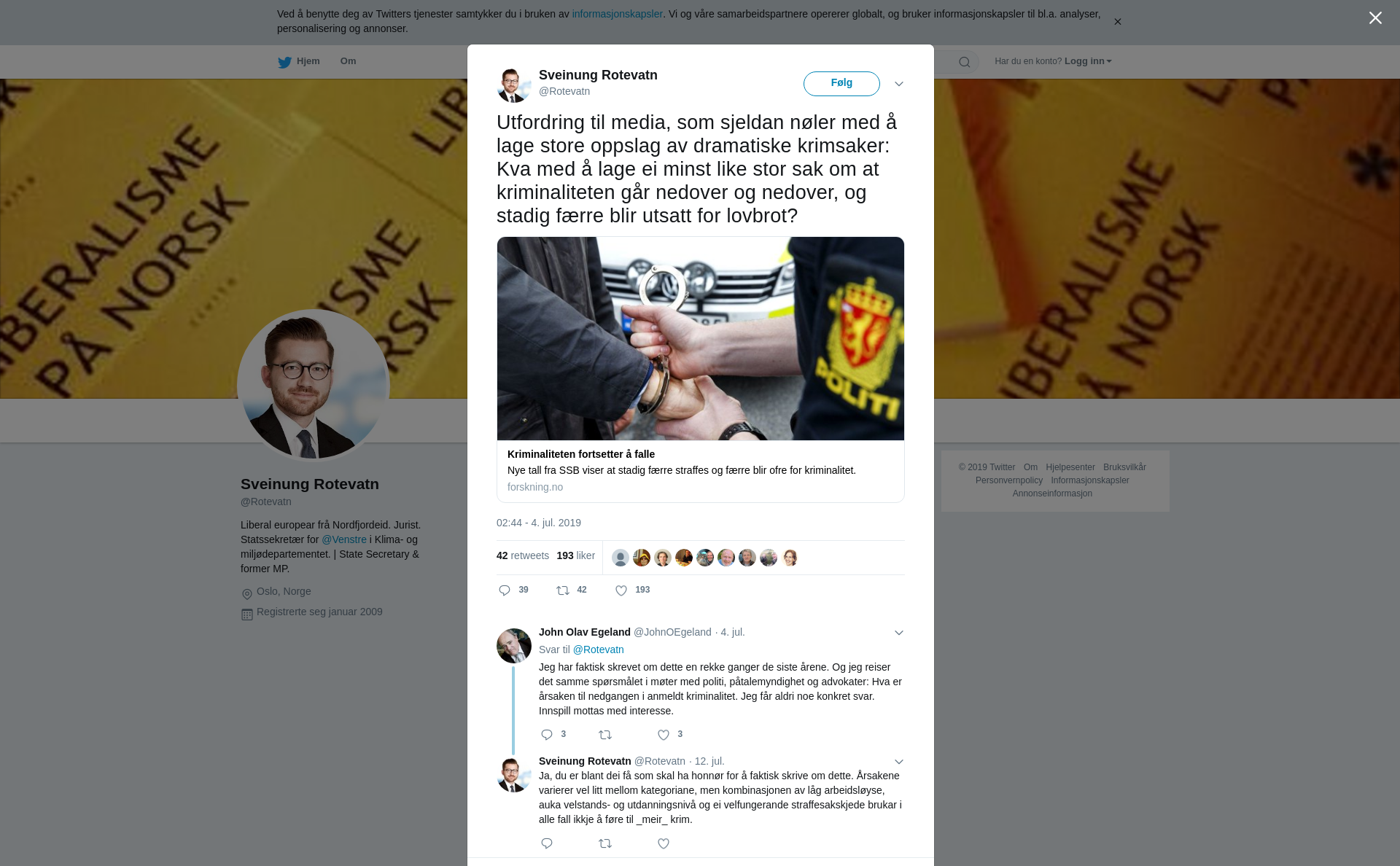Viewport: 1400px width, 866px height.
Task: Click the Twitter bird Hjem icon
Action: (284, 62)
